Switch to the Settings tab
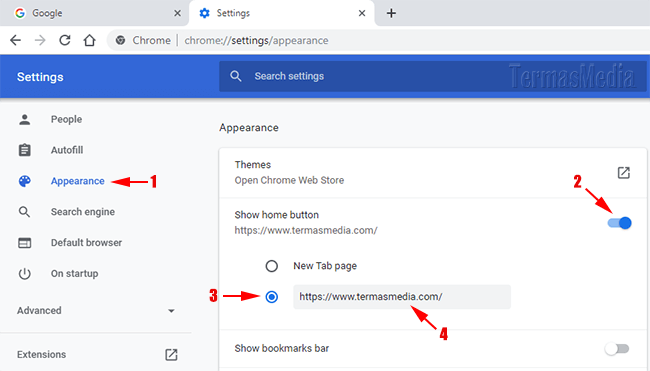650x371 pixels. (x=282, y=13)
